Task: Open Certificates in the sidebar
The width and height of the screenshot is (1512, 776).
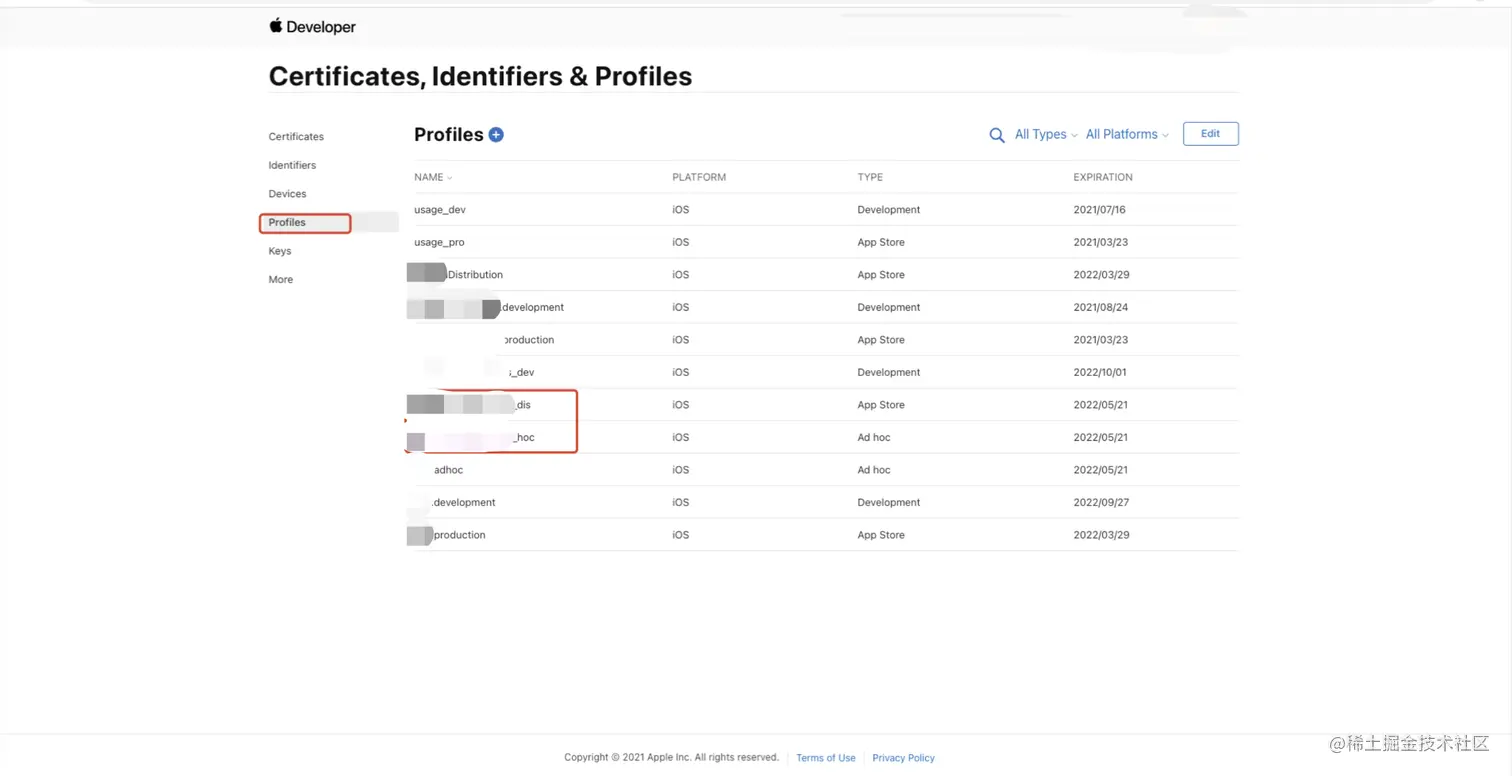Action: click(296, 136)
